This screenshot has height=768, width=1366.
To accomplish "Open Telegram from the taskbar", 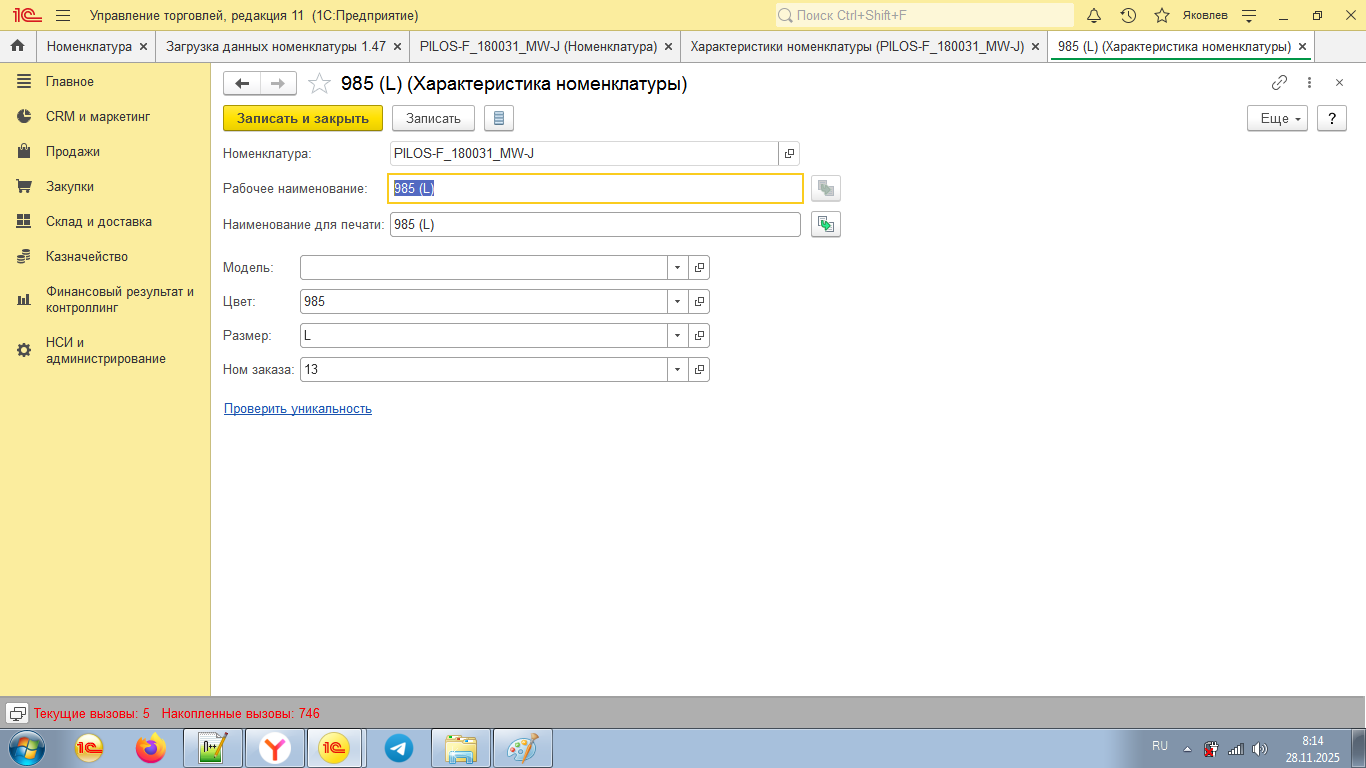I will pyautogui.click(x=399, y=748).
